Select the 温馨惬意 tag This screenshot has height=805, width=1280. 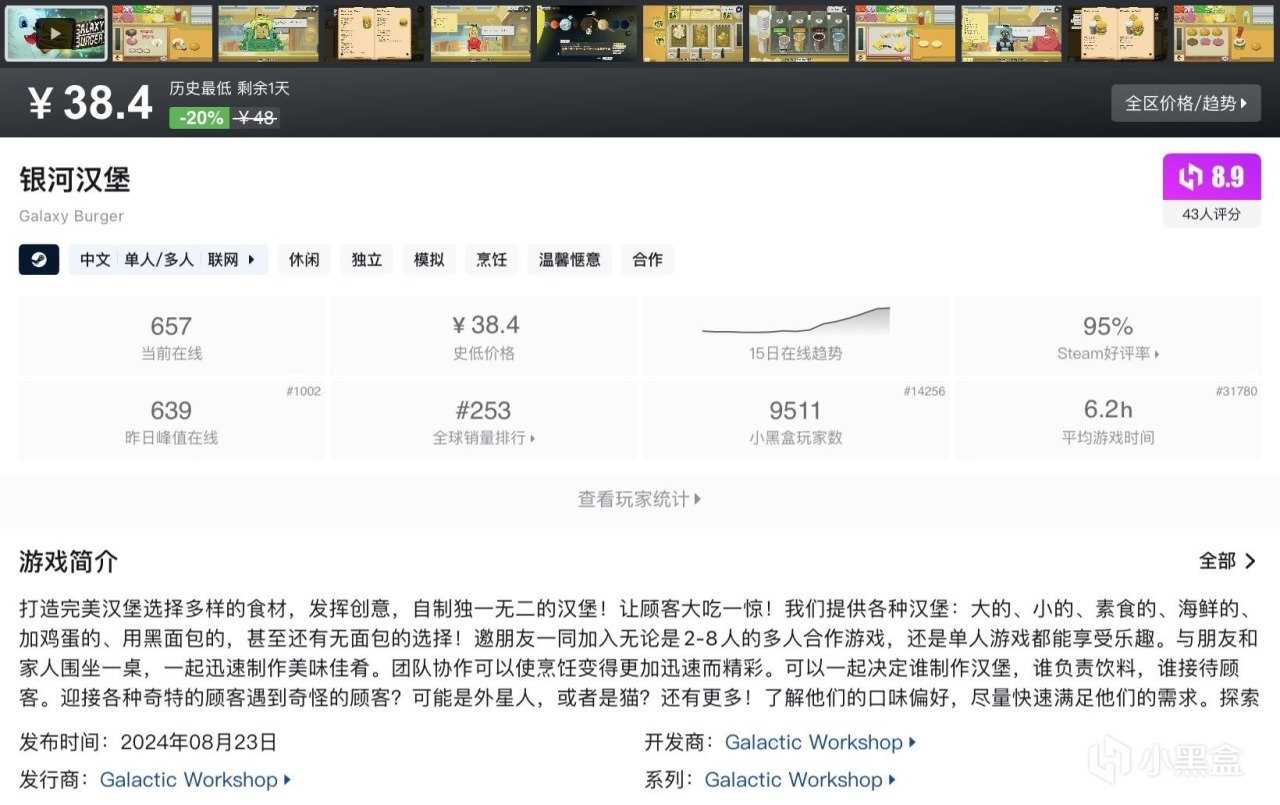coord(570,259)
